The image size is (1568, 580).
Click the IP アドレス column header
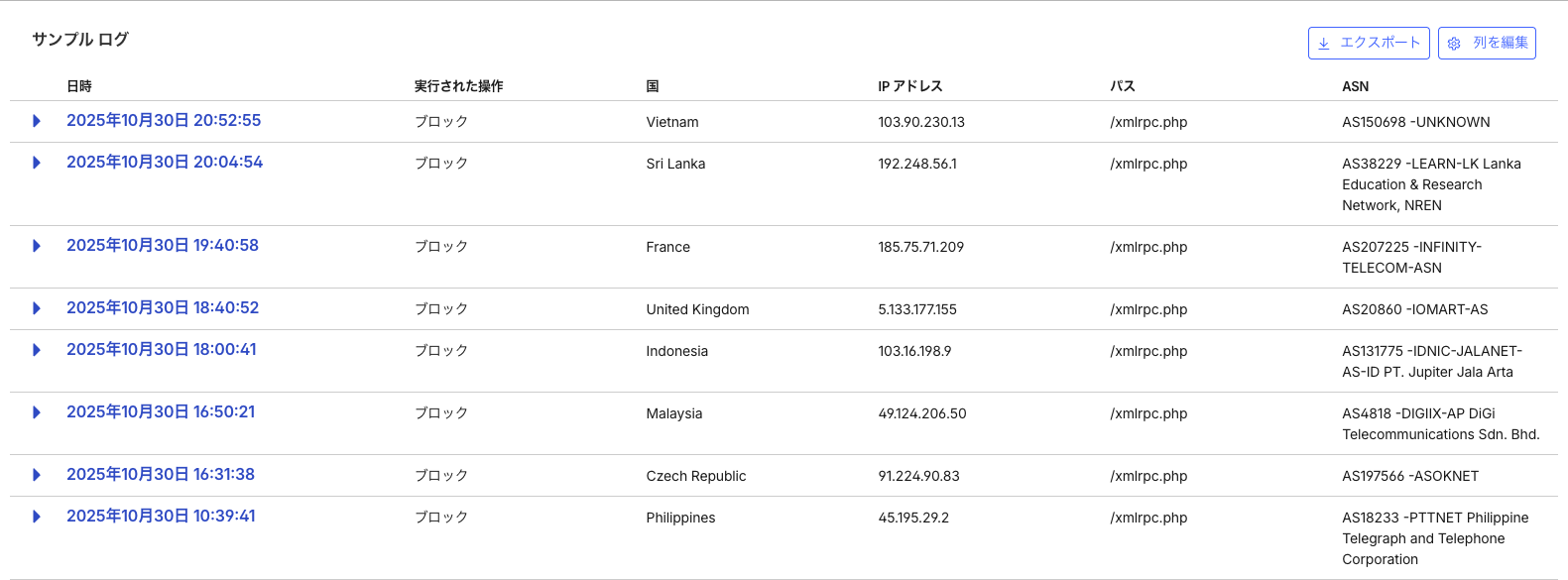(x=909, y=86)
